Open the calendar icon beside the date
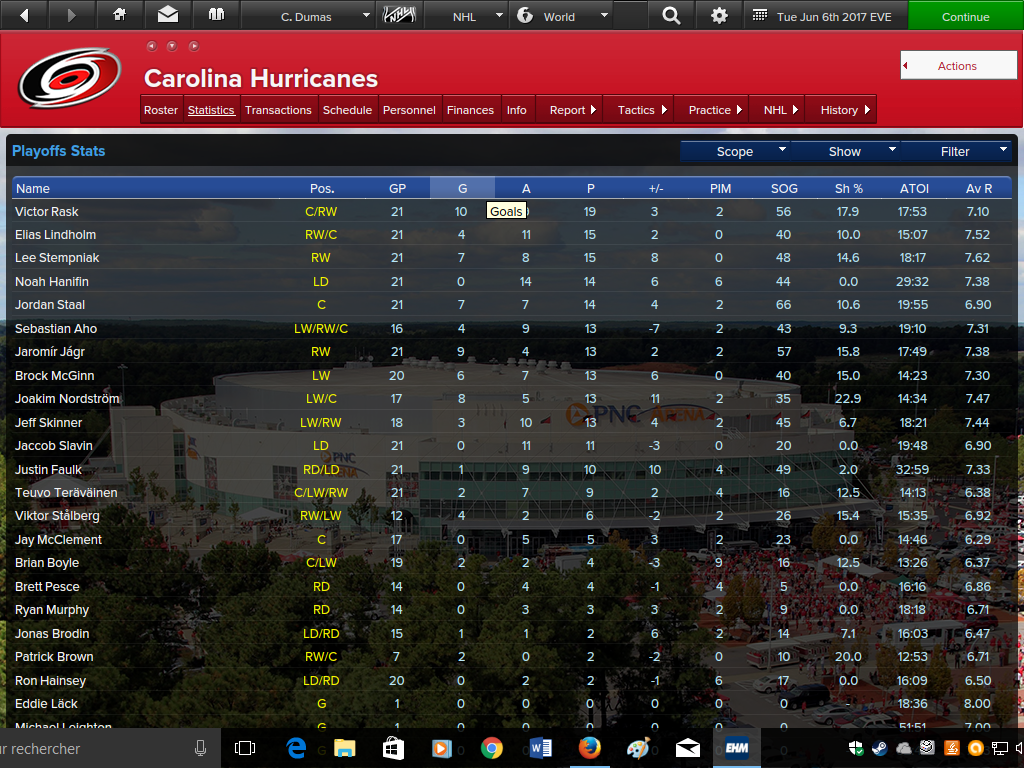1024x768 pixels. 760,15
